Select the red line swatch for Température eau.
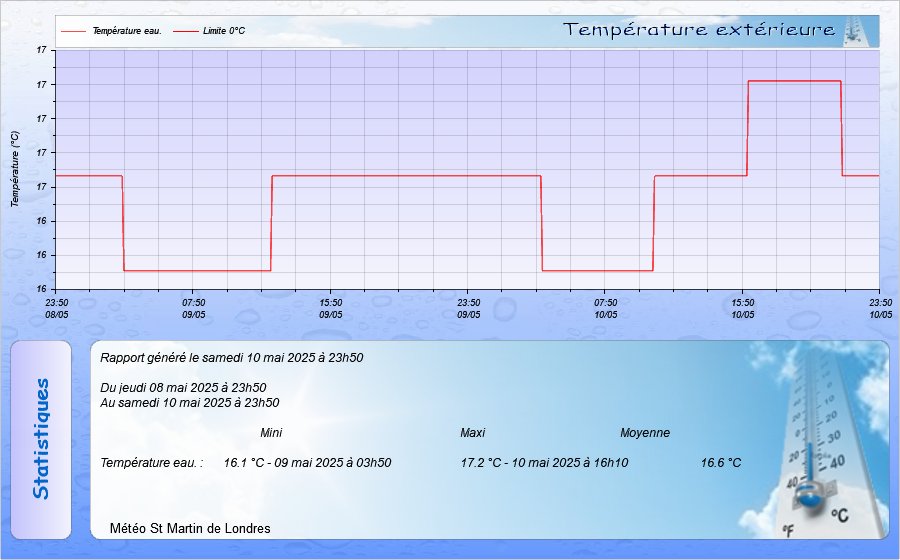 (x=73, y=31)
